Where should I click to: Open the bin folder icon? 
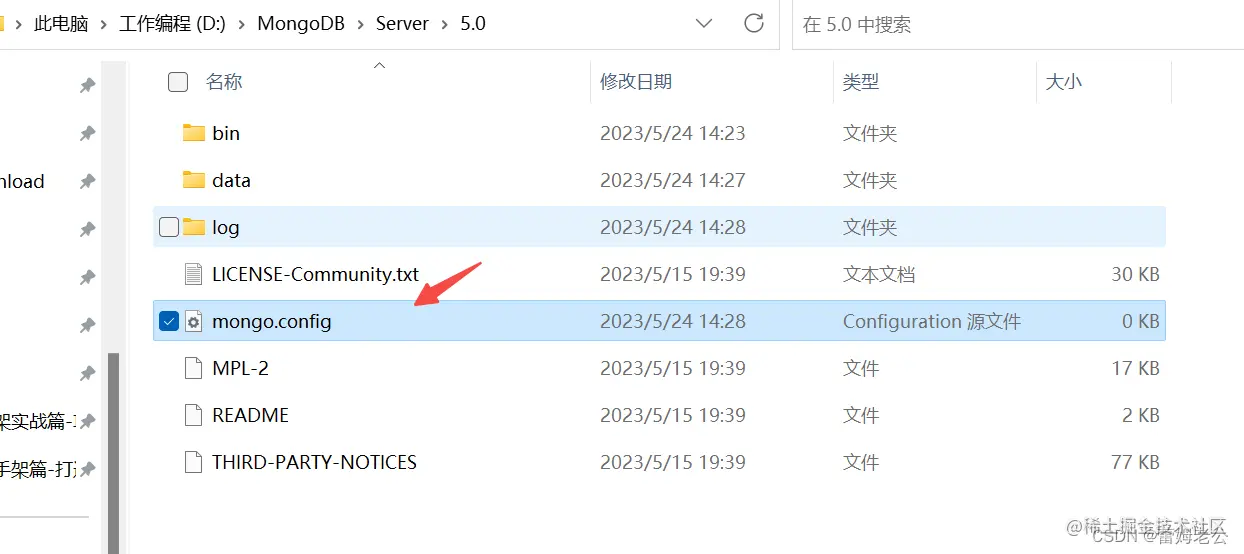(194, 133)
